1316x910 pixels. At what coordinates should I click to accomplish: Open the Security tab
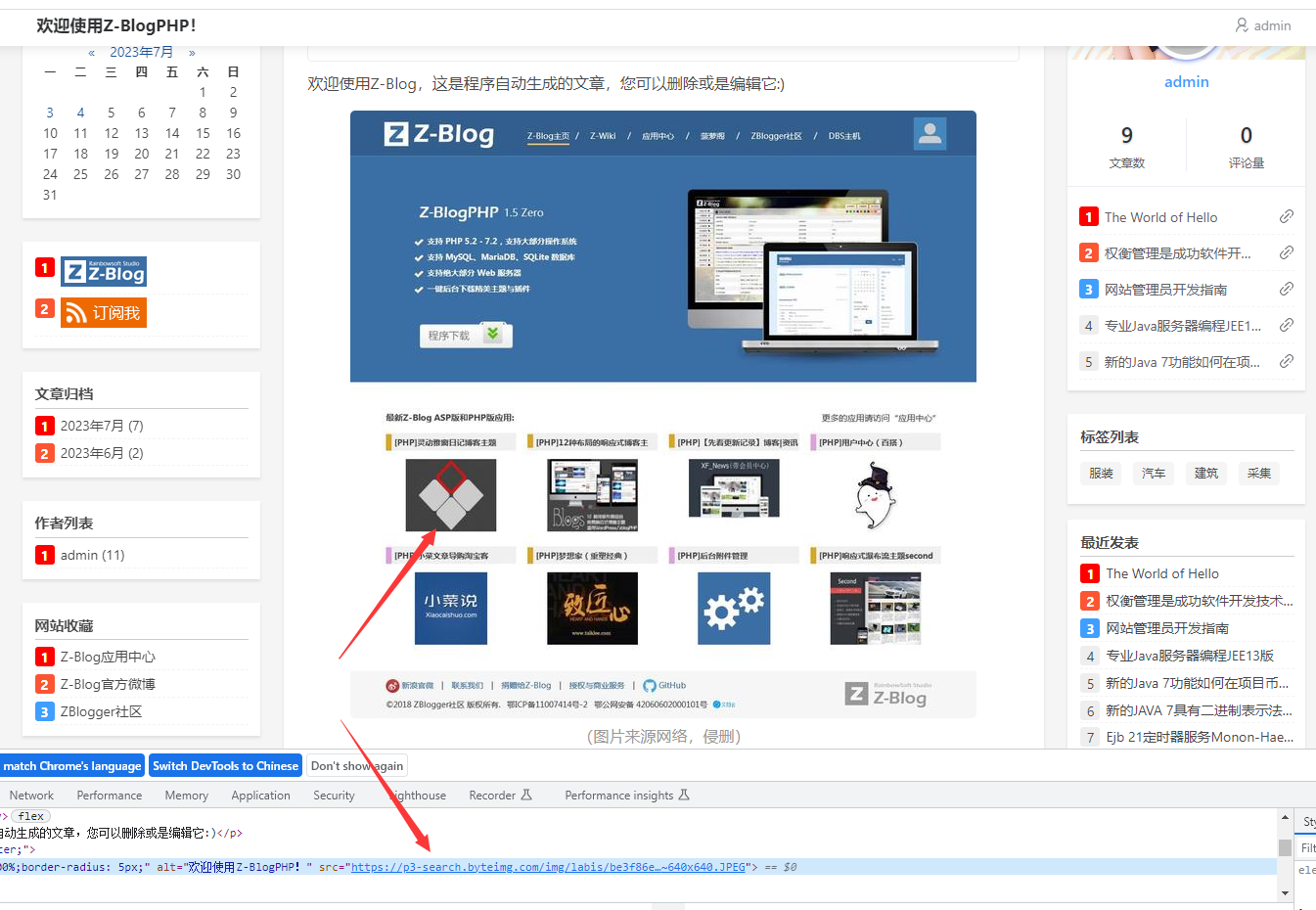pos(334,796)
